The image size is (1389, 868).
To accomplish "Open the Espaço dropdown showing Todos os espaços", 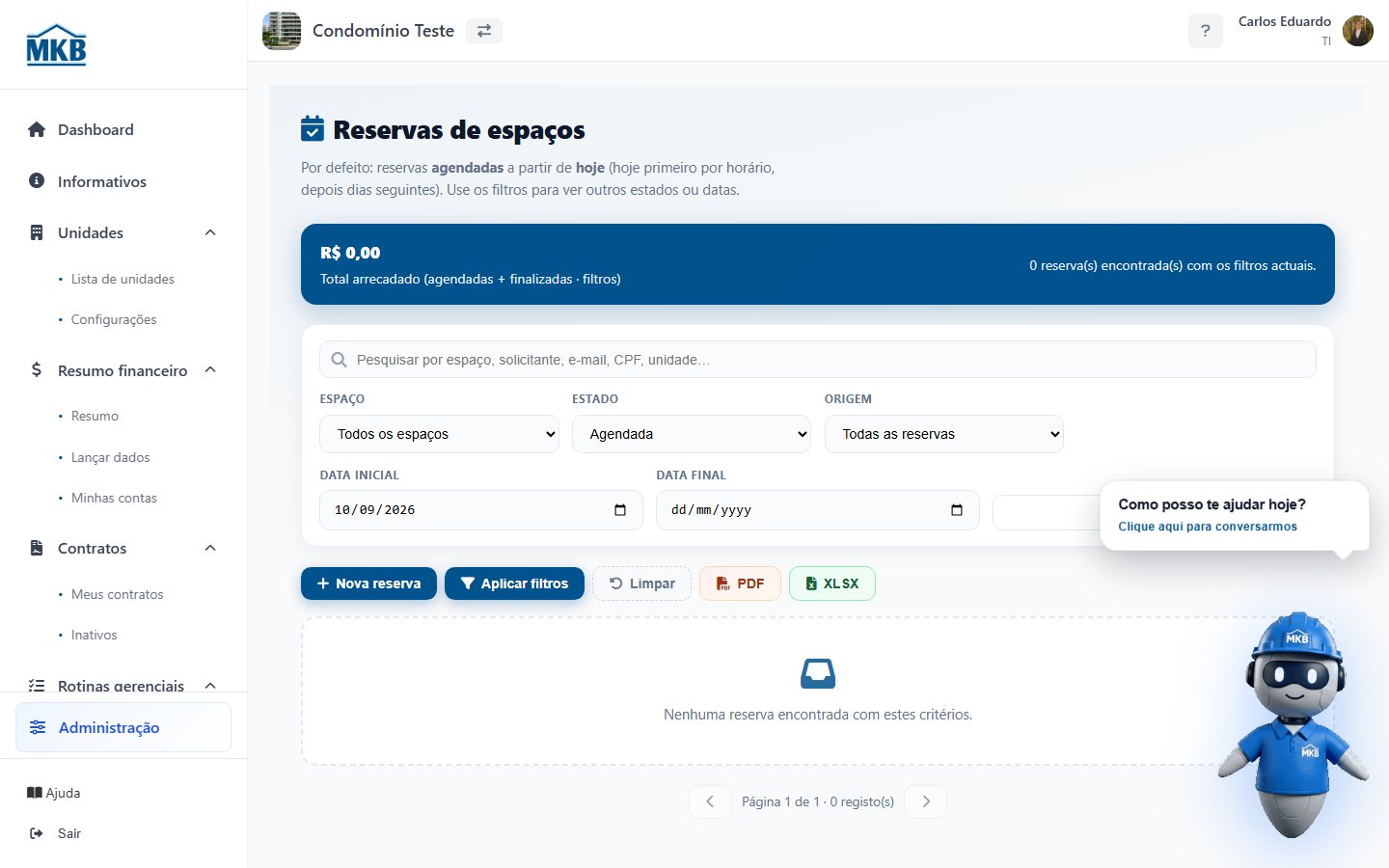I will point(439,434).
